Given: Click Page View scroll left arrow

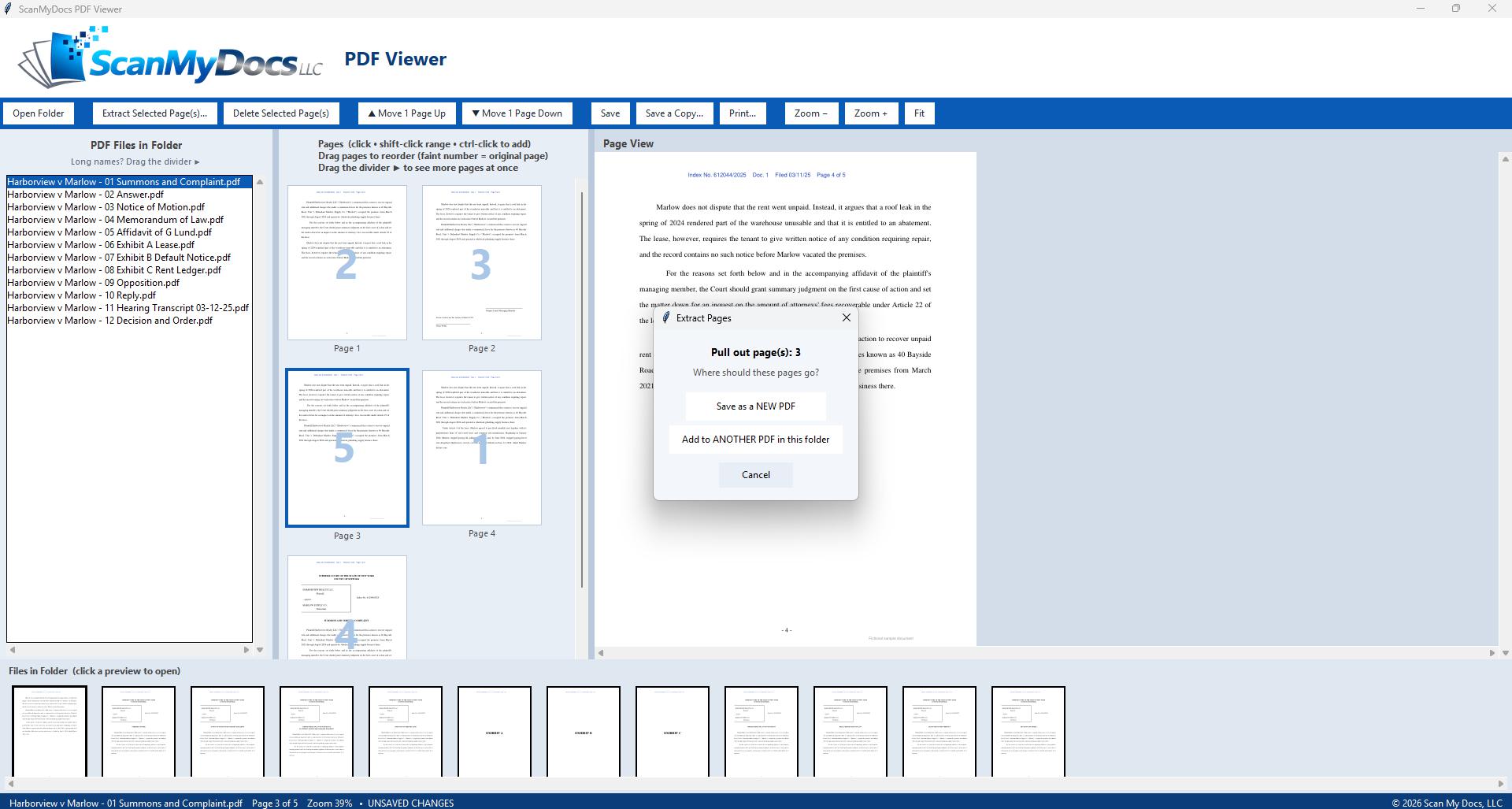Looking at the screenshot, I should [601, 653].
